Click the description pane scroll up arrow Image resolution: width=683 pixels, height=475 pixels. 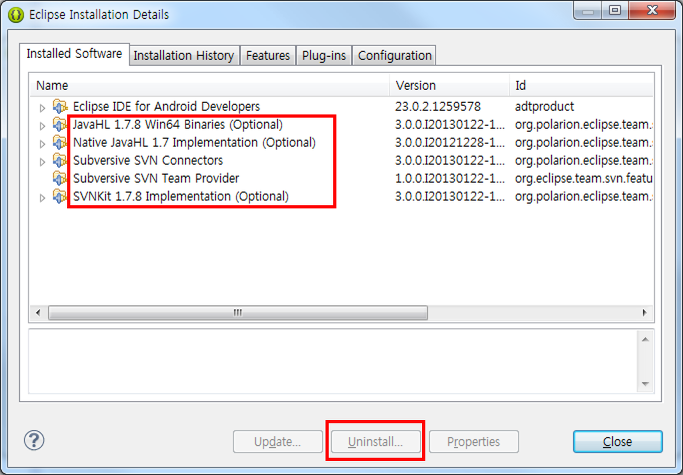pyautogui.click(x=646, y=339)
